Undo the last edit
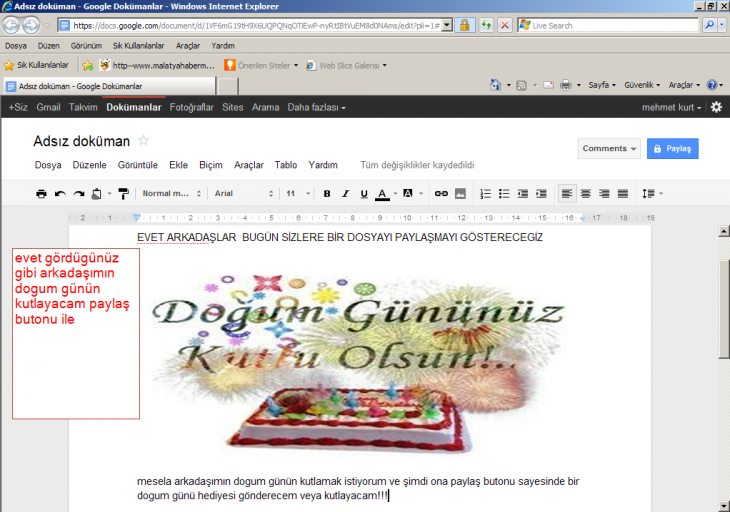 pos(60,194)
